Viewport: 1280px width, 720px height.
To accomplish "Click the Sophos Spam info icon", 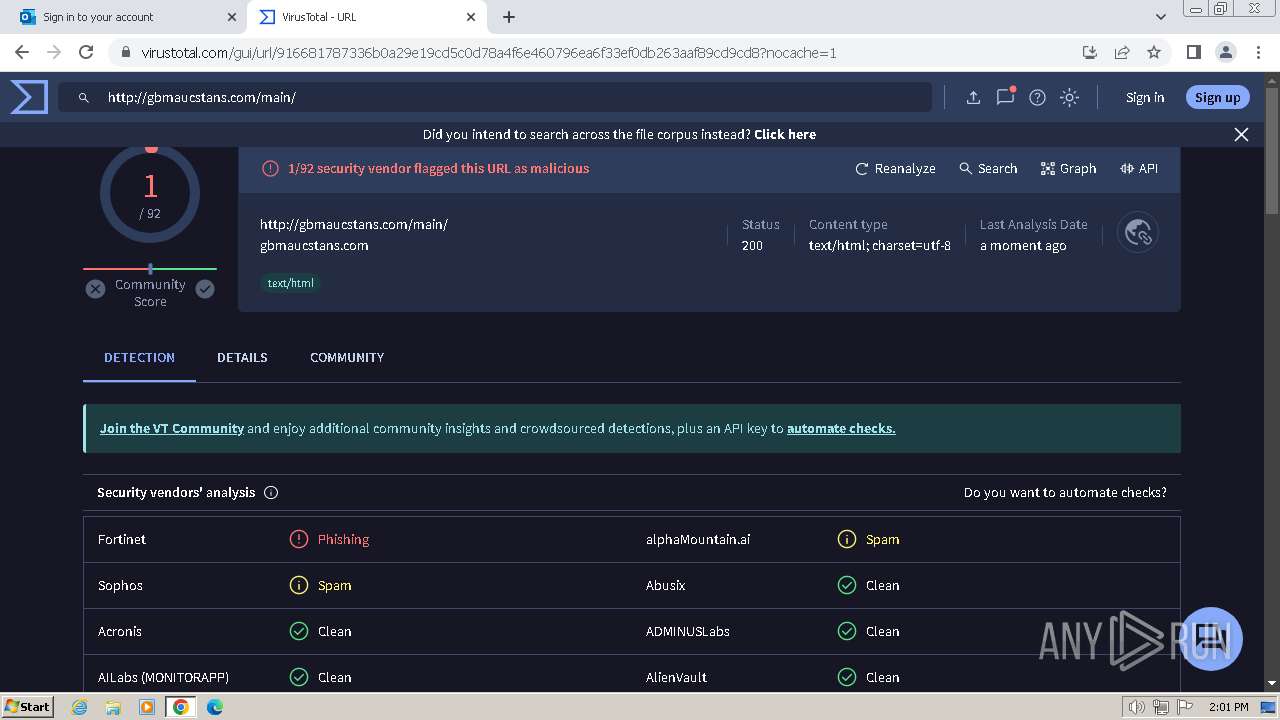I will (298, 585).
